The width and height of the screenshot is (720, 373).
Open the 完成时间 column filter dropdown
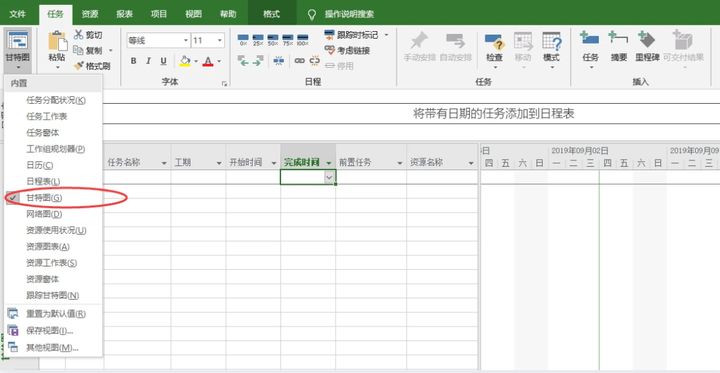[x=329, y=163]
